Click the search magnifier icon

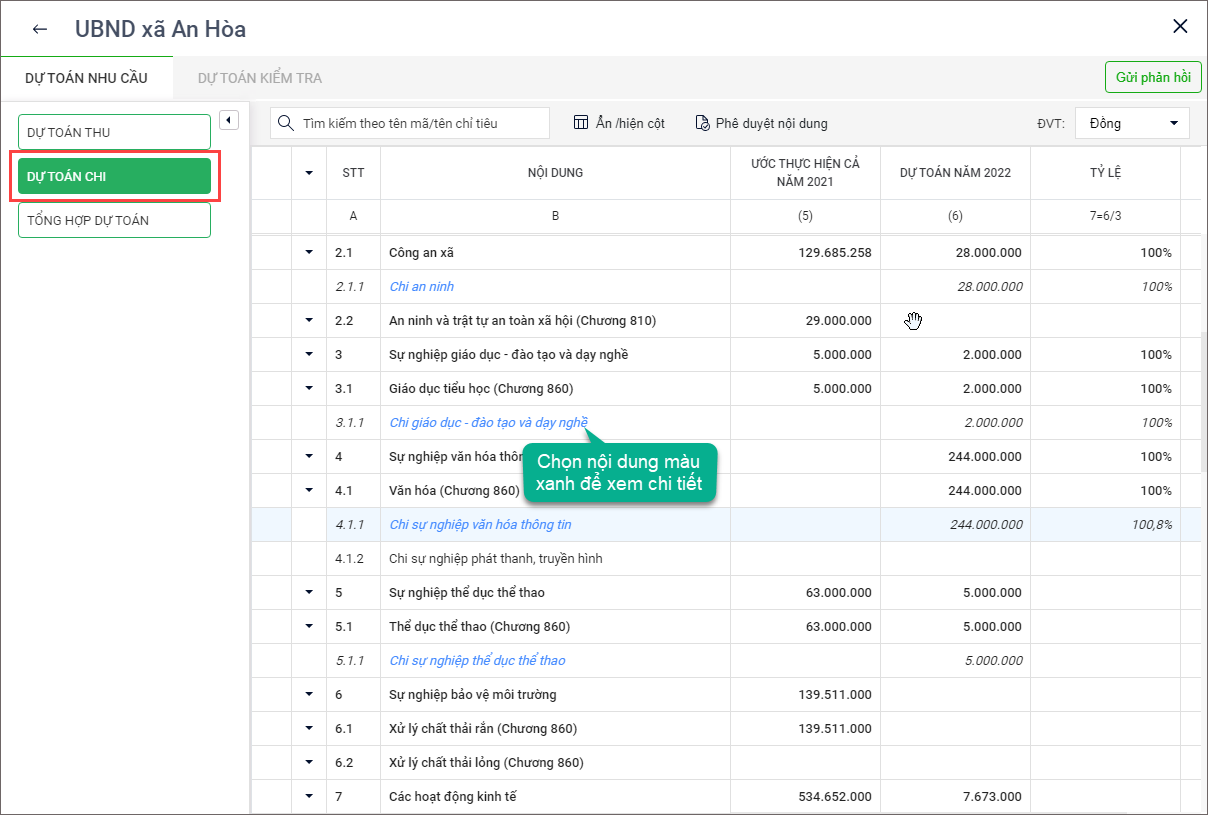(x=286, y=123)
